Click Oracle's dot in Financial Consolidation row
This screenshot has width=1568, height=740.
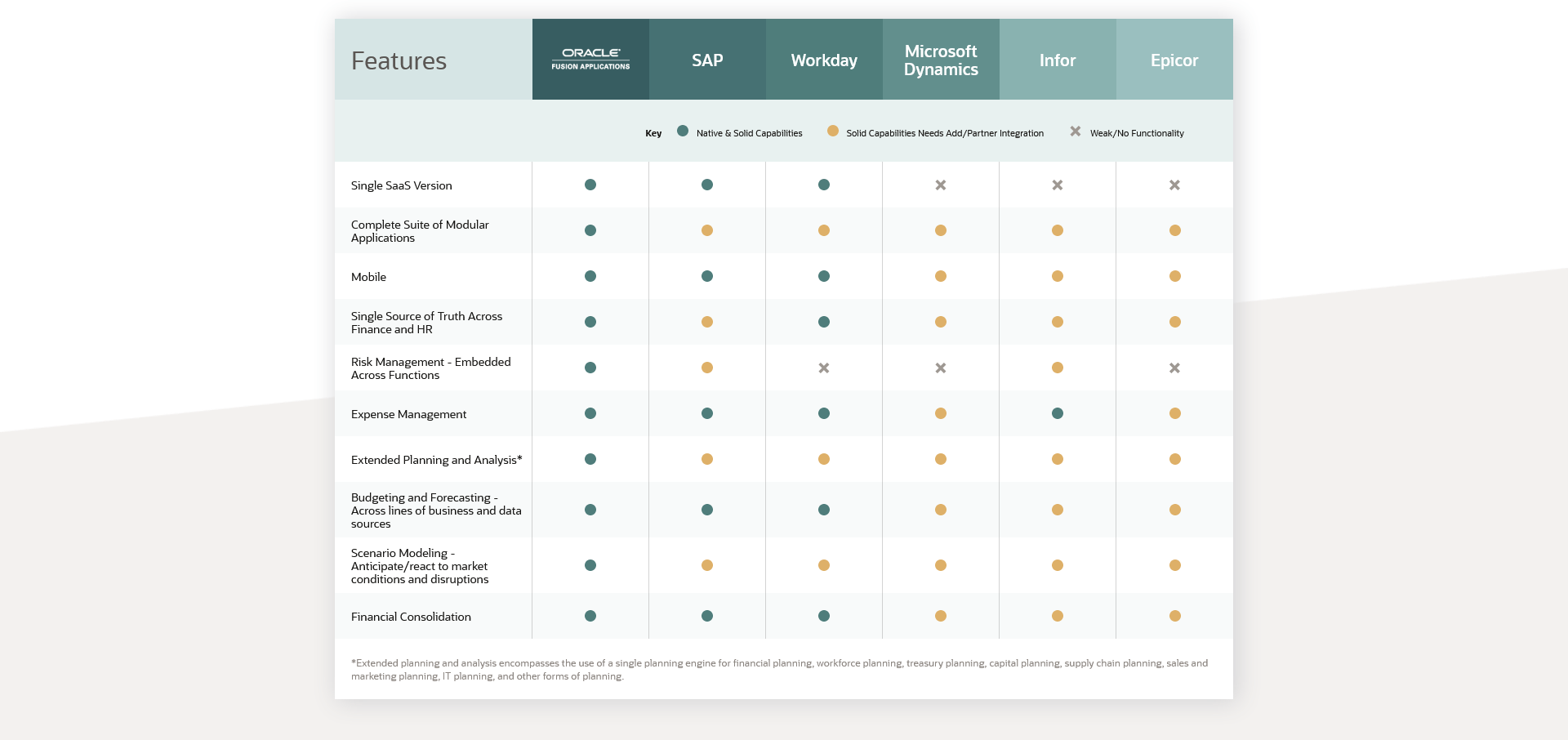pos(590,616)
